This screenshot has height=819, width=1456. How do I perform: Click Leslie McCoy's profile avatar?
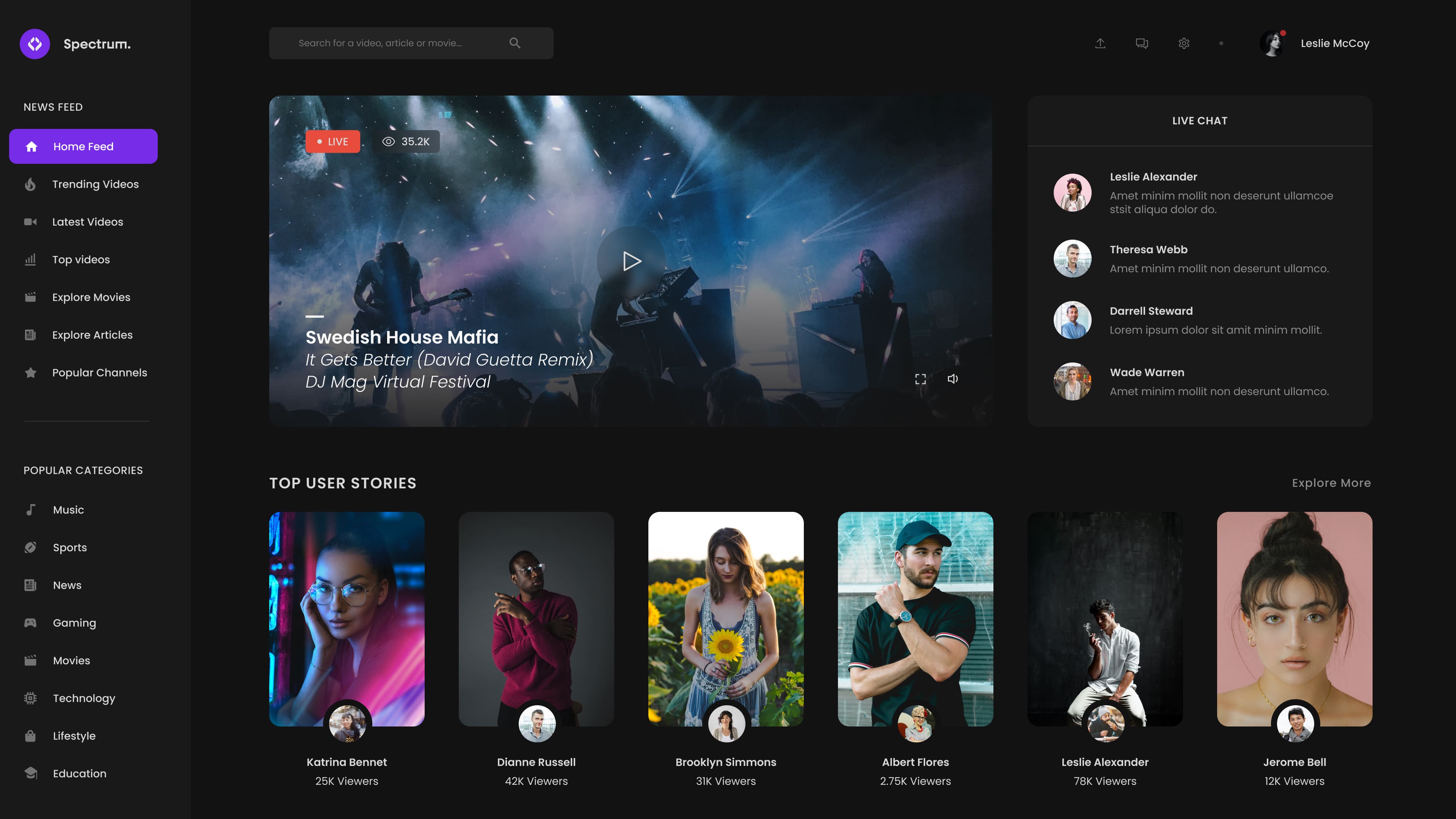(x=1273, y=44)
